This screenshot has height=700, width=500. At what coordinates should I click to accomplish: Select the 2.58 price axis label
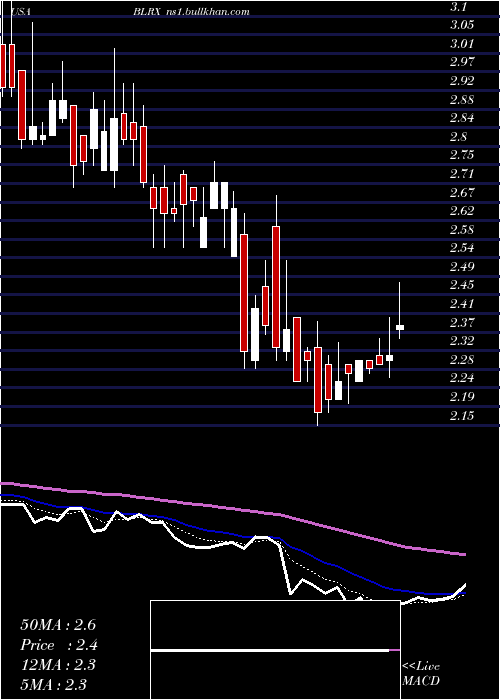(x=462, y=230)
